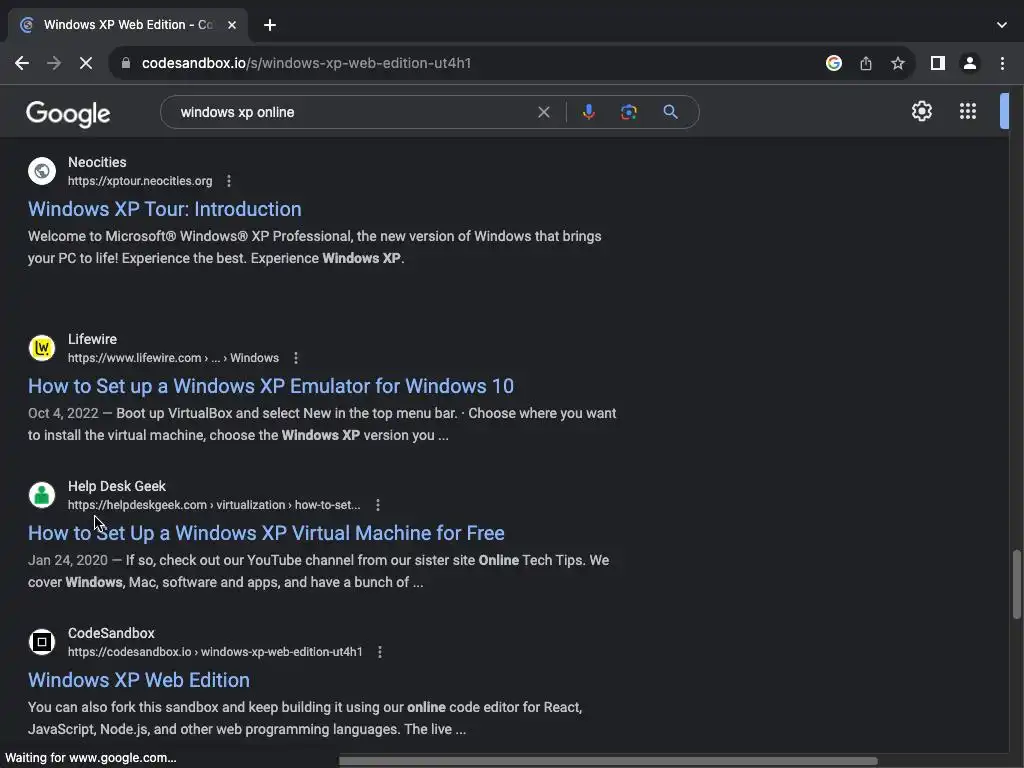Submit search with the magnifier icon
The image size is (1024, 768).
click(670, 112)
